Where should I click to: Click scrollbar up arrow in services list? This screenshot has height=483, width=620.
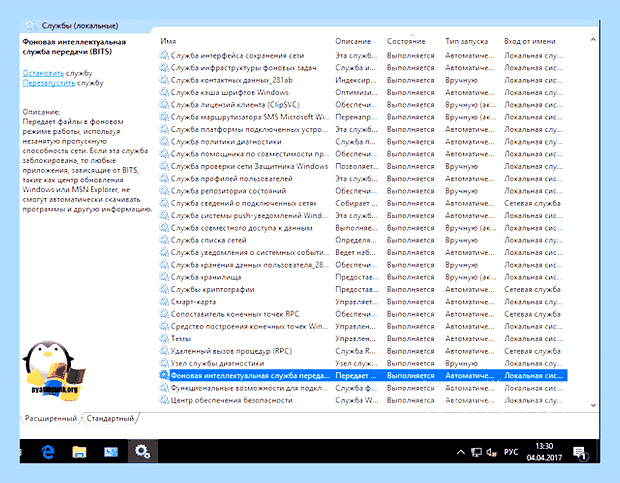click(593, 40)
